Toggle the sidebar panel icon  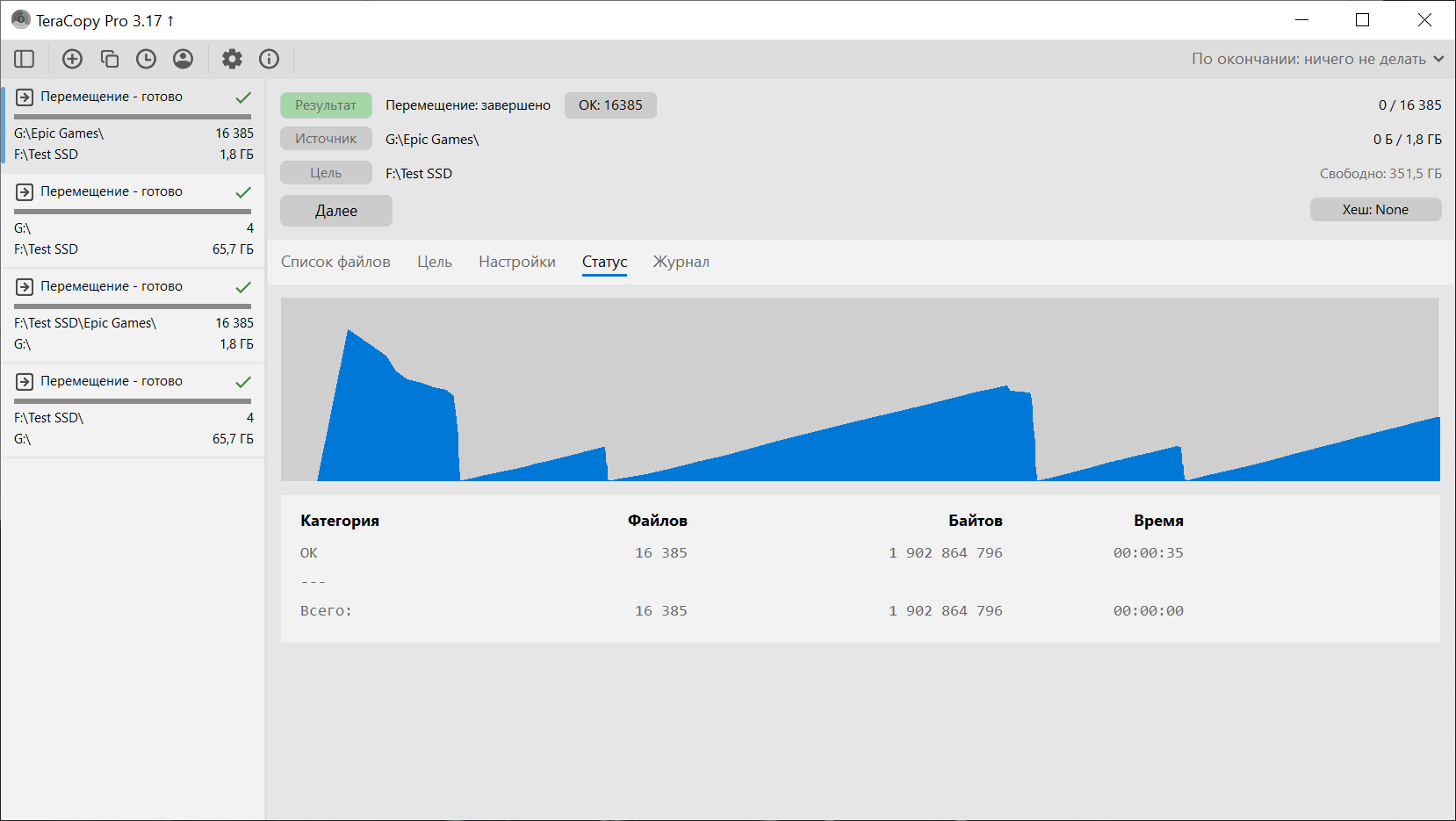coord(24,59)
